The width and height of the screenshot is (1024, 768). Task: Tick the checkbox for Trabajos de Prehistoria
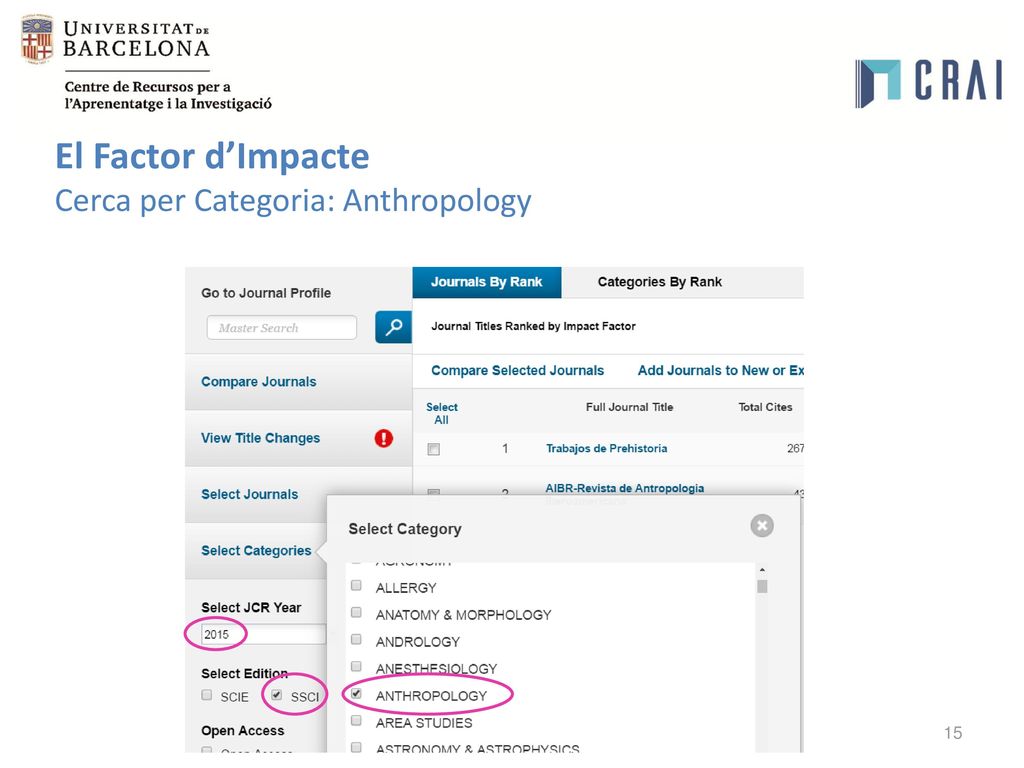tap(434, 449)
